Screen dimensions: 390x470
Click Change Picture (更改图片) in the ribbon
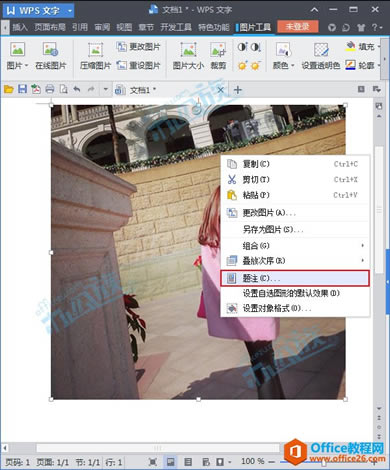click(138, 47)
